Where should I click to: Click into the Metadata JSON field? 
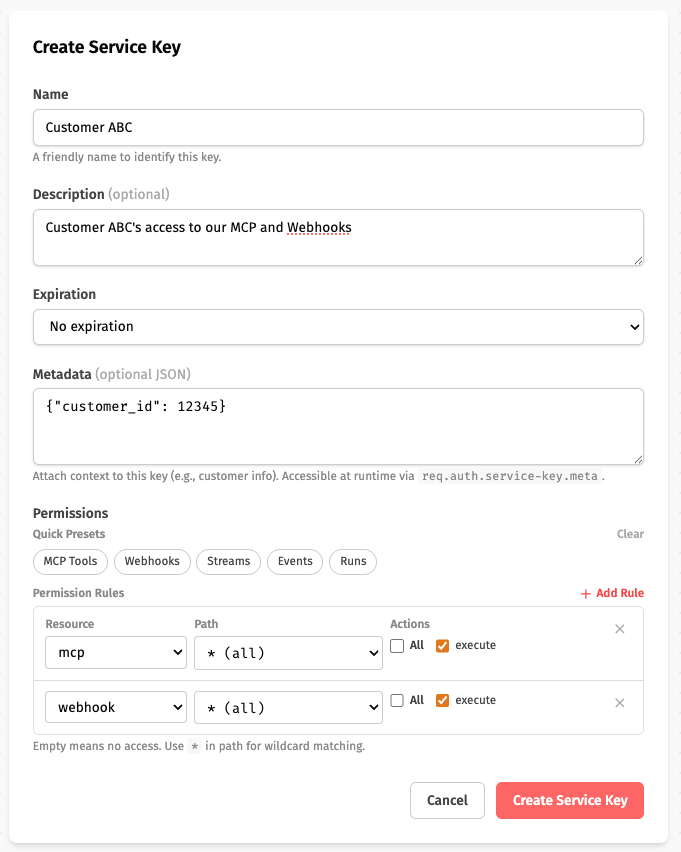click(338, 426)
